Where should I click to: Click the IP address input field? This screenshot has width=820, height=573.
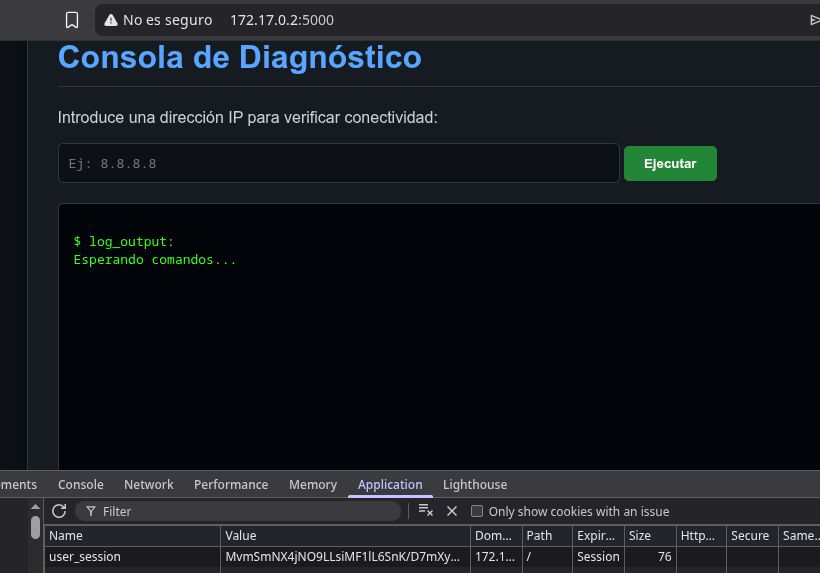338,163
